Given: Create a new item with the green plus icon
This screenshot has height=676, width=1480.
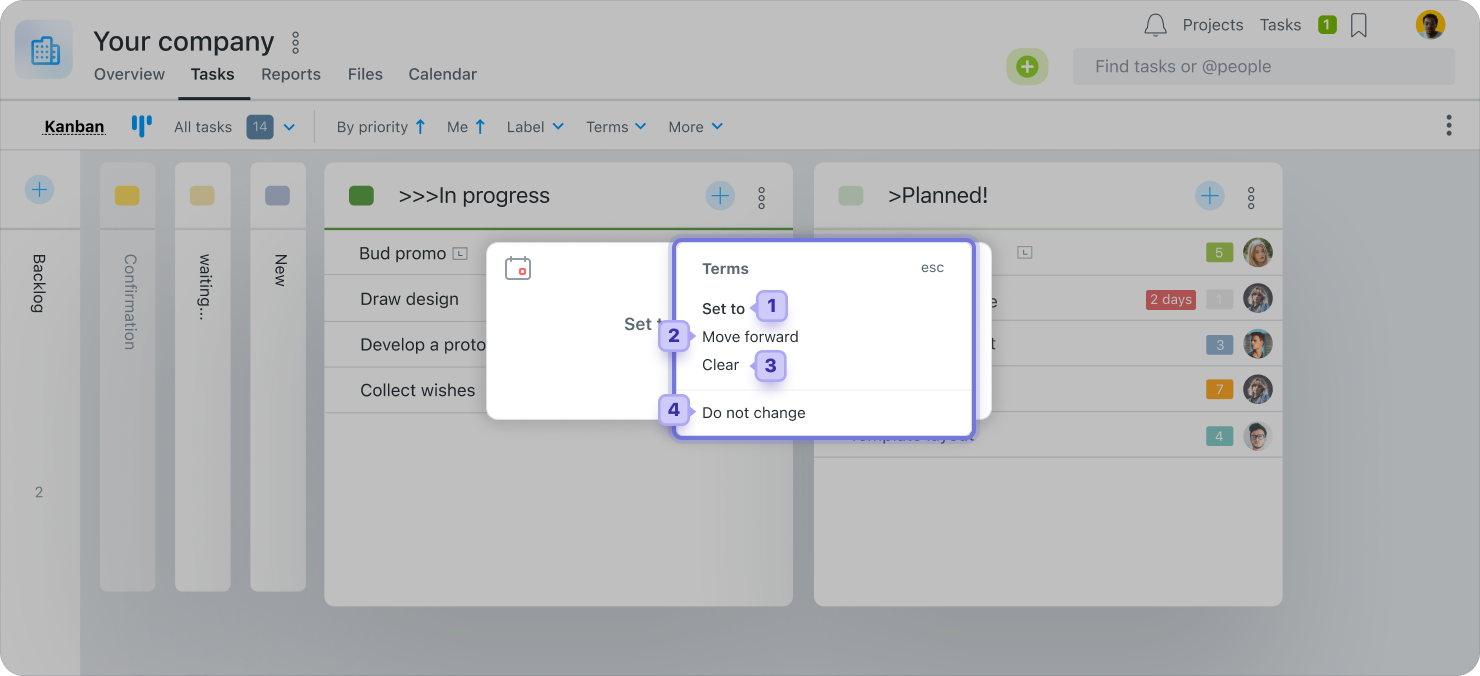Looking at the screenshot, I should (x=1027, y=66).
